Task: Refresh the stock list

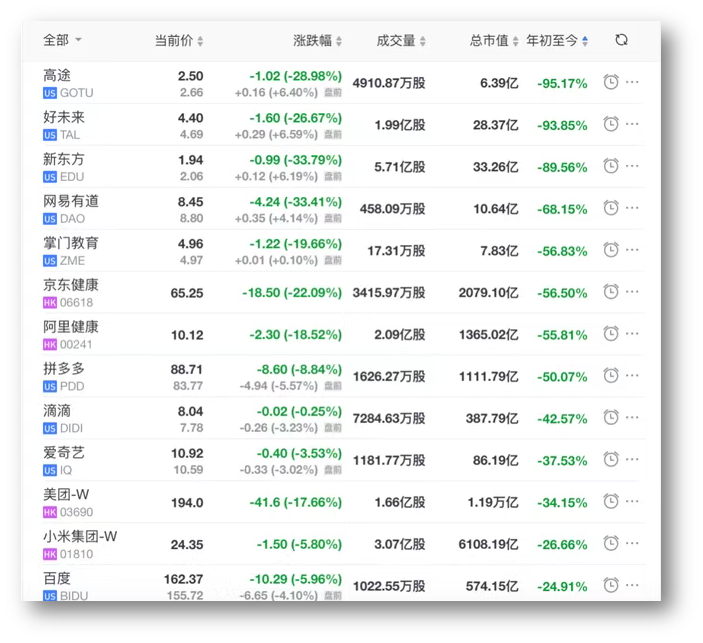Action: pos(621,40)
